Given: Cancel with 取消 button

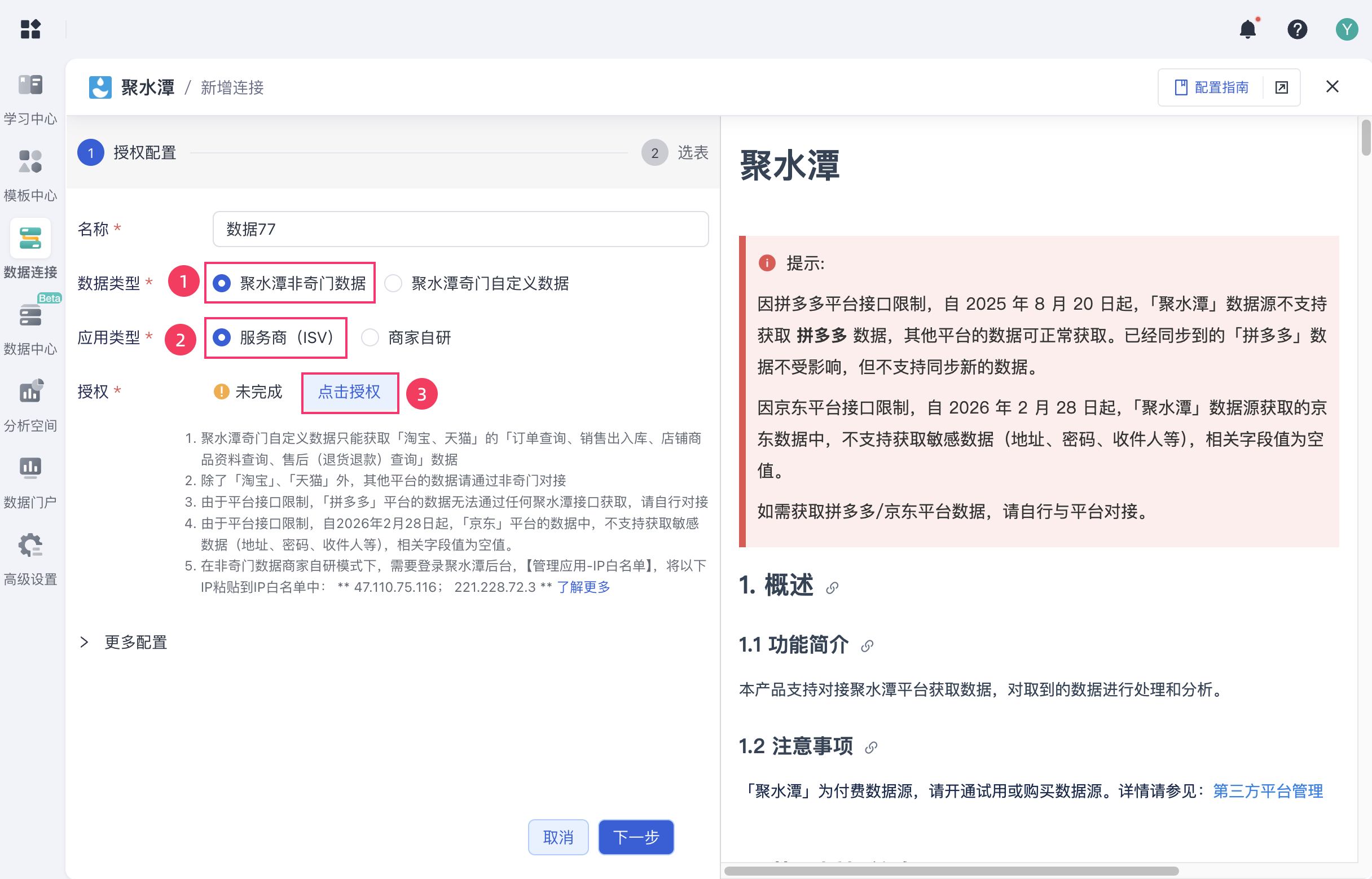Looking at the screenshot, I should 558,837.
